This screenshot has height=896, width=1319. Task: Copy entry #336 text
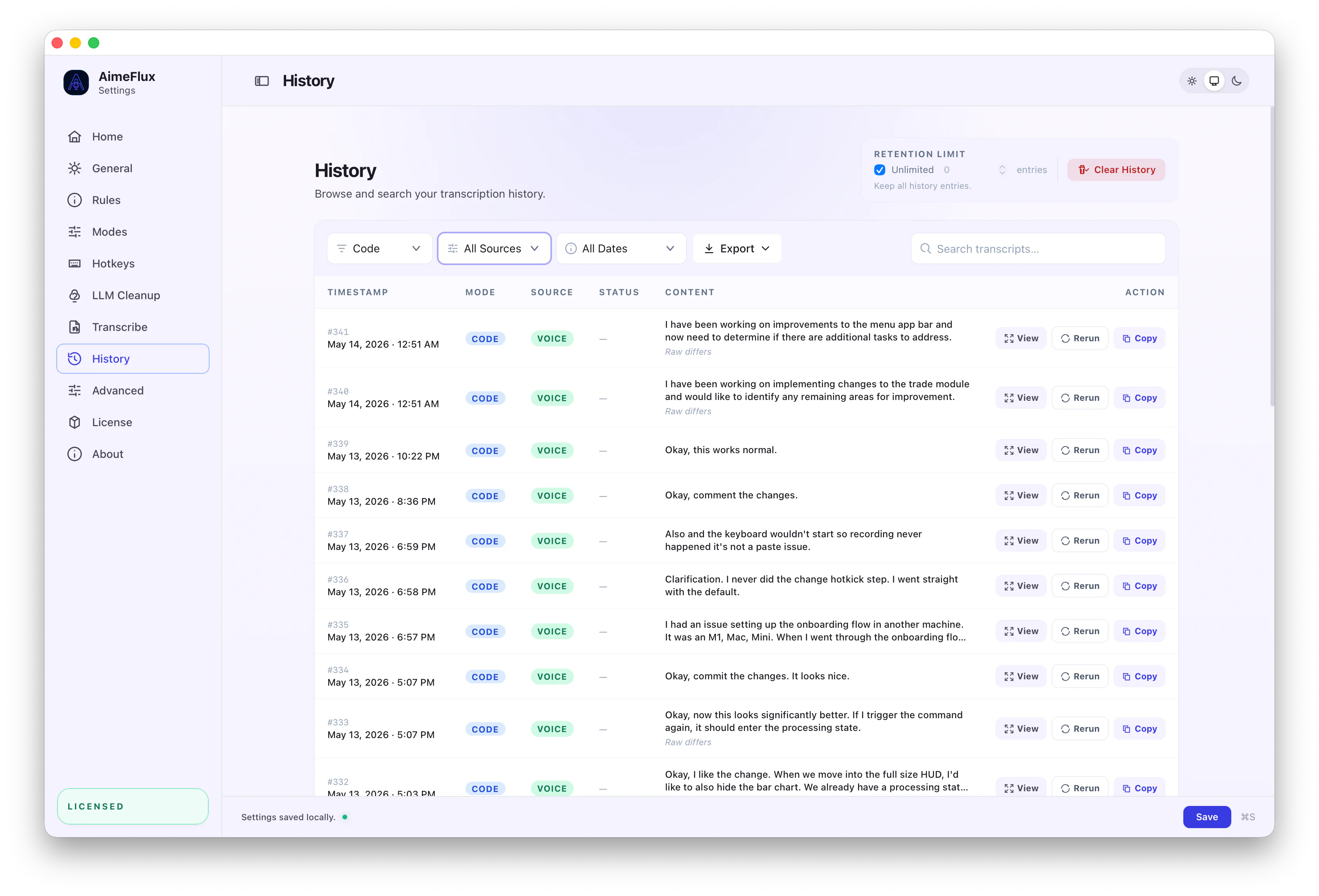click(x=1139, y=586)
